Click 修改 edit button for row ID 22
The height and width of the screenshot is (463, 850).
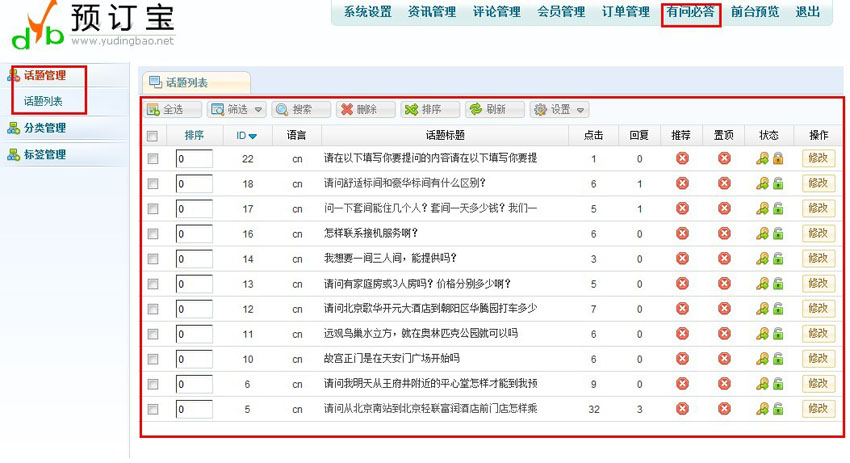pos(818,158)
